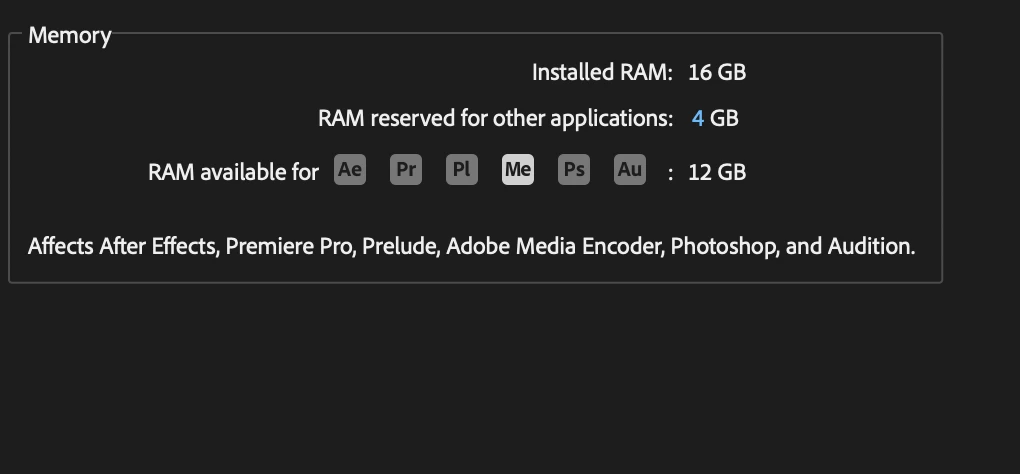
Task: Click the word Affects in the description
Action: [x=61, y=246]
